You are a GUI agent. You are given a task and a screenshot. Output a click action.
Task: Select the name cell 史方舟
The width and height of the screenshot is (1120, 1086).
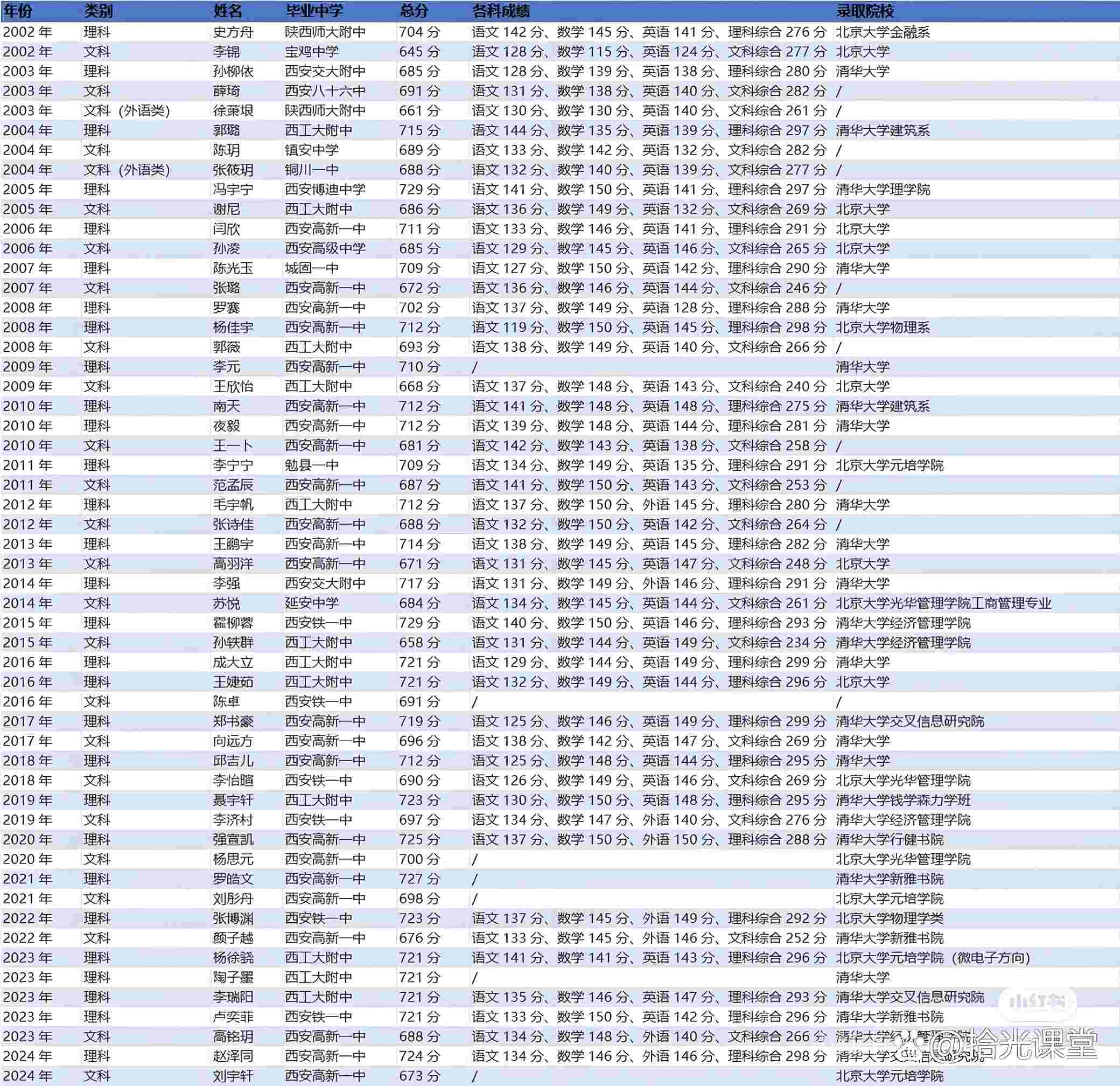233,32
